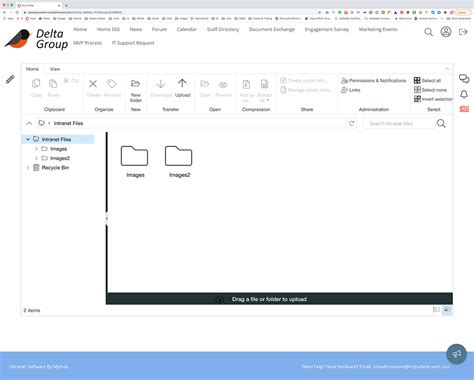Click the Delete X icon
This screenshot has width=474, height=380.
93,84
